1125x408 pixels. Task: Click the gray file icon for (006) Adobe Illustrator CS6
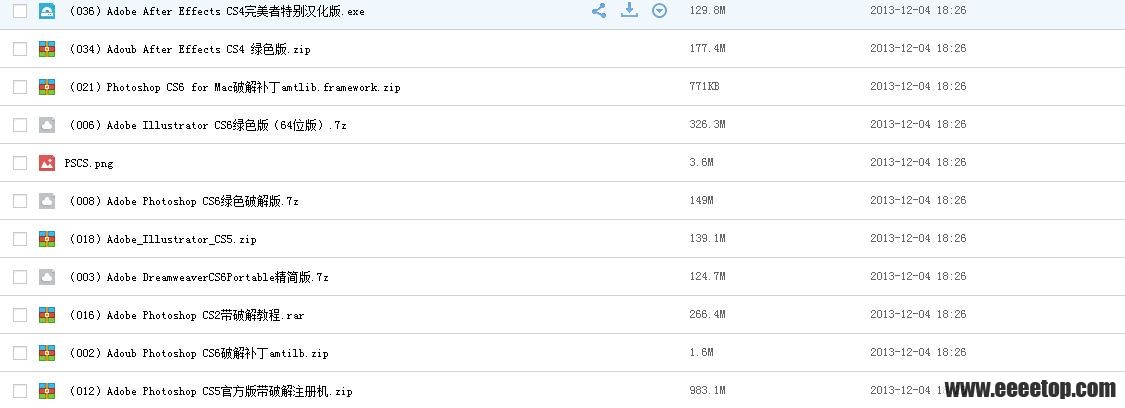coord(47,125)
